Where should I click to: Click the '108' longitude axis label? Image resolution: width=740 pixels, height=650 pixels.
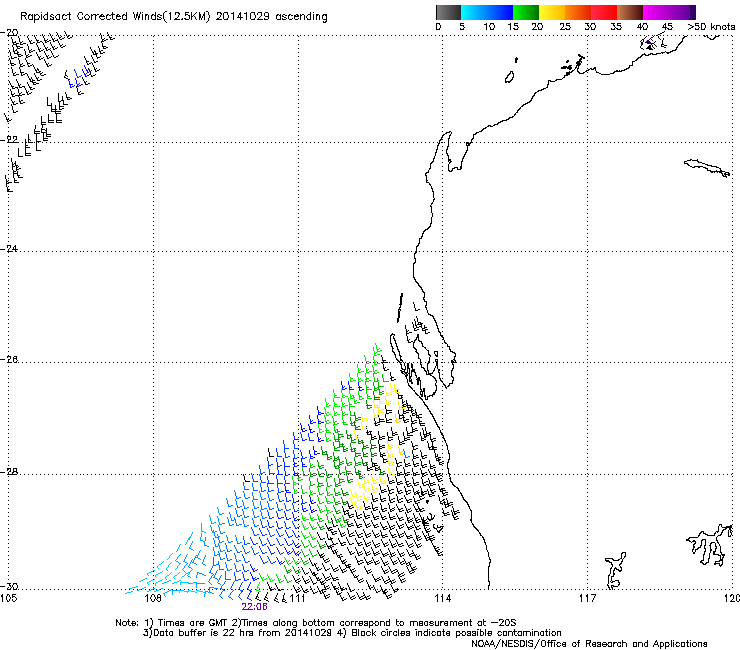[153, 599]
